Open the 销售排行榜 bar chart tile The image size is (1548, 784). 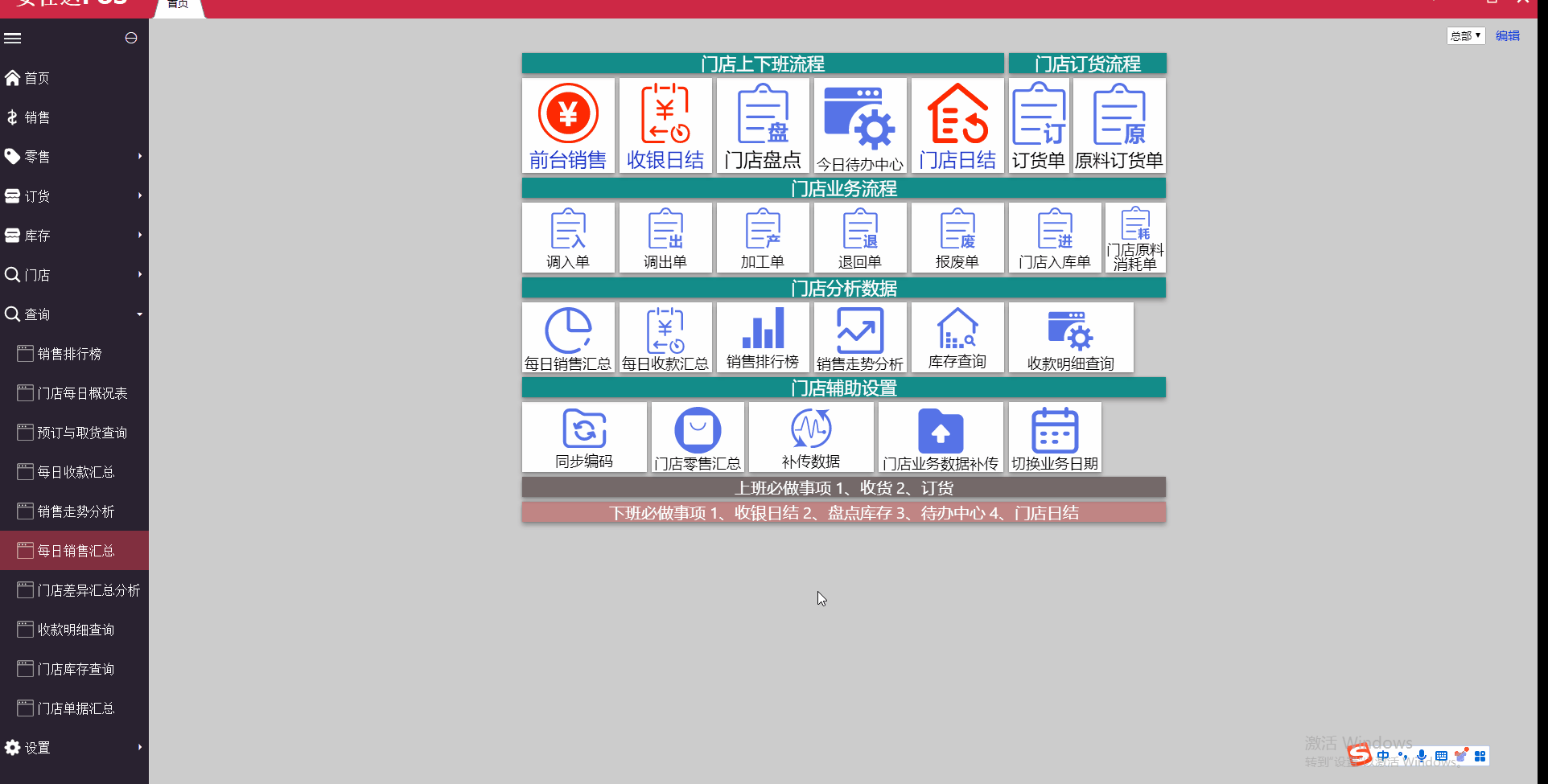point(763,338)
